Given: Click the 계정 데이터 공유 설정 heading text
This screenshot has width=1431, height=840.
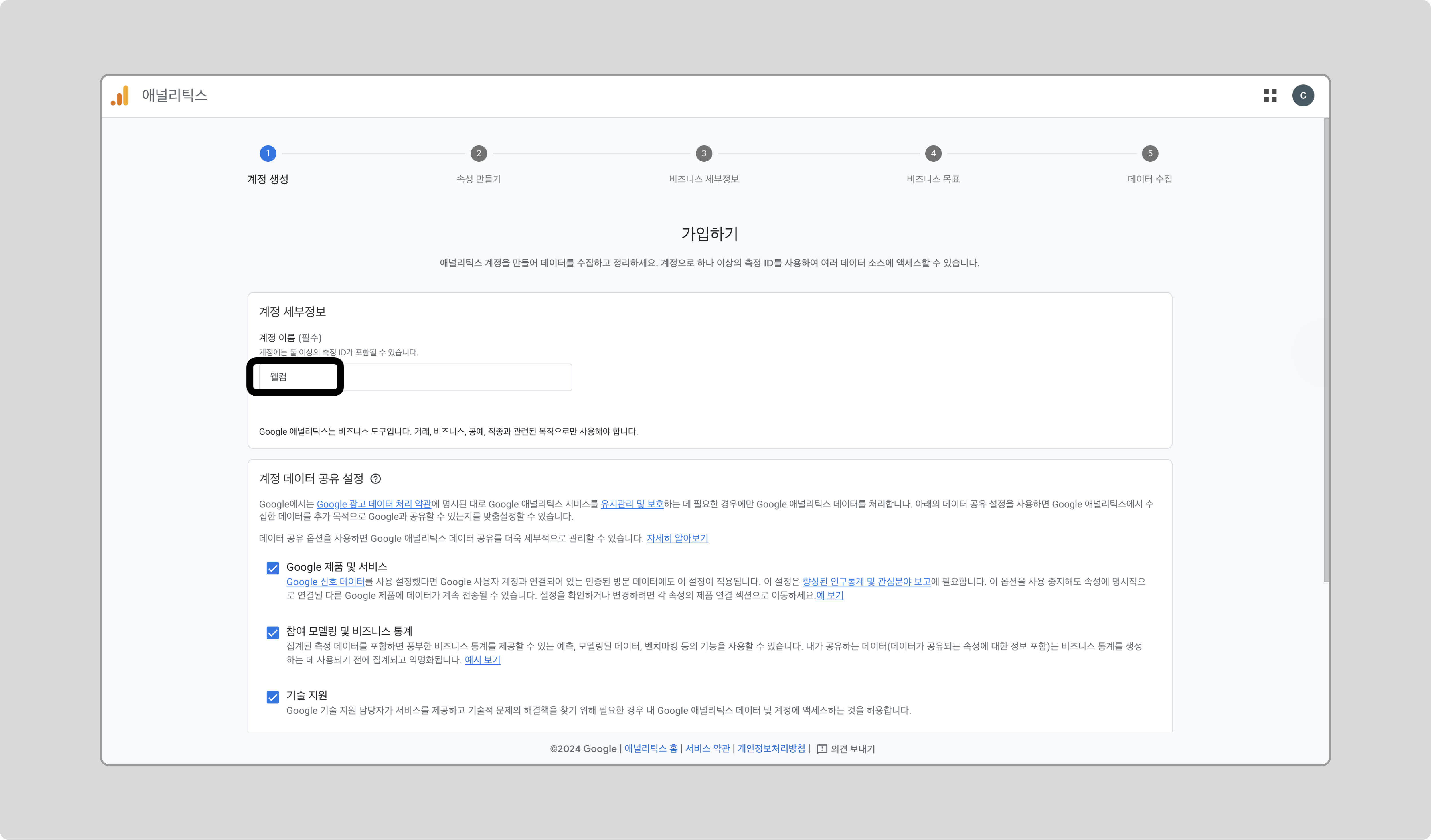Looking at the screenshot, I should (311, 479).
